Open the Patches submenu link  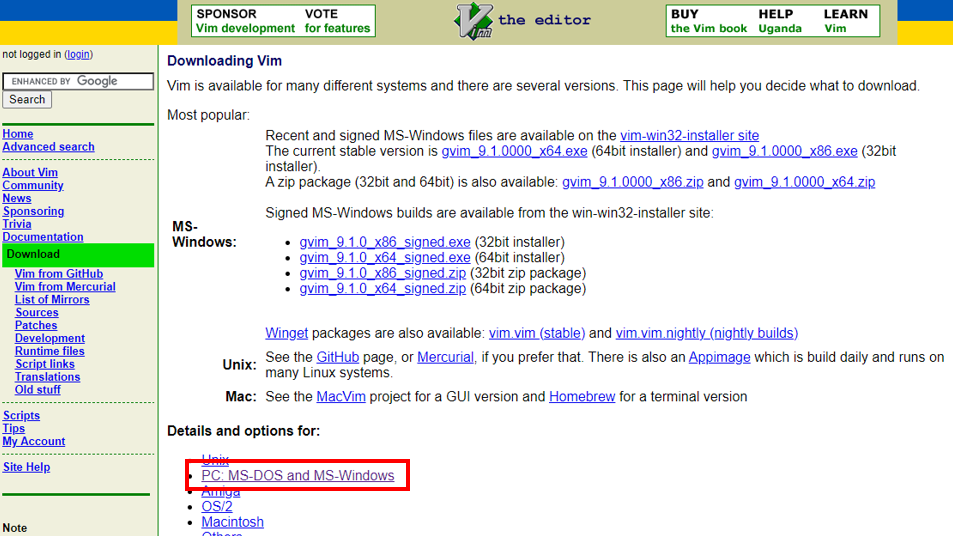coord(36,325)
